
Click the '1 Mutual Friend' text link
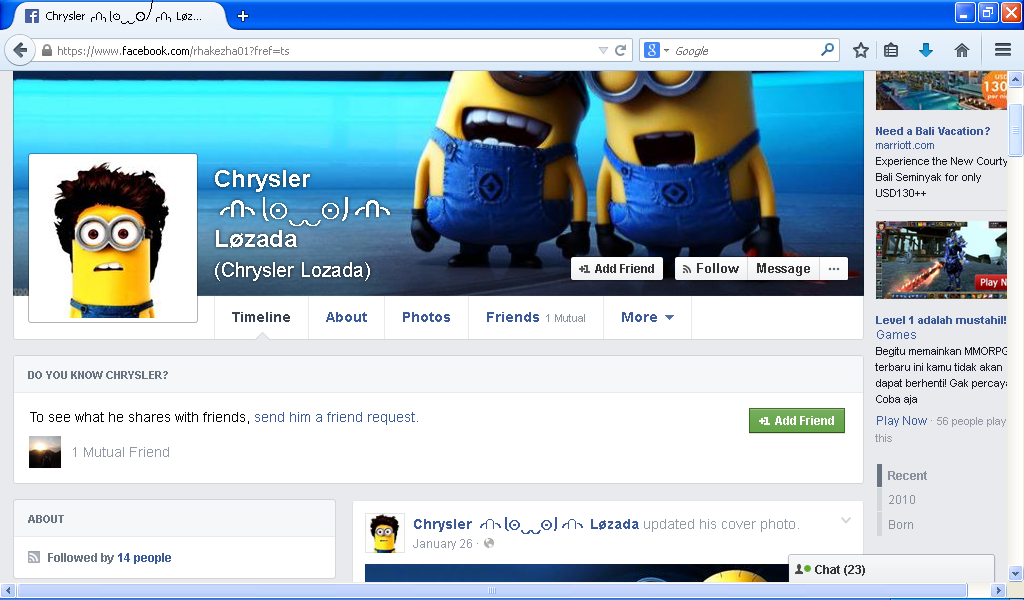click(x=121, y=452)
